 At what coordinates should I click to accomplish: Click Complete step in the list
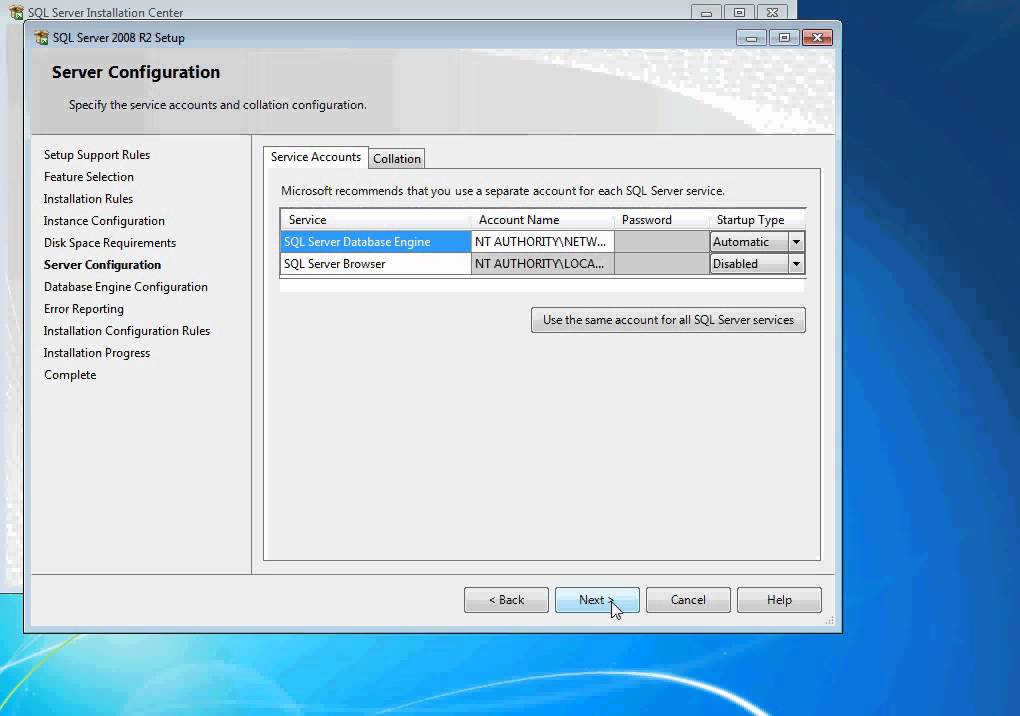[x=70, y=375]
